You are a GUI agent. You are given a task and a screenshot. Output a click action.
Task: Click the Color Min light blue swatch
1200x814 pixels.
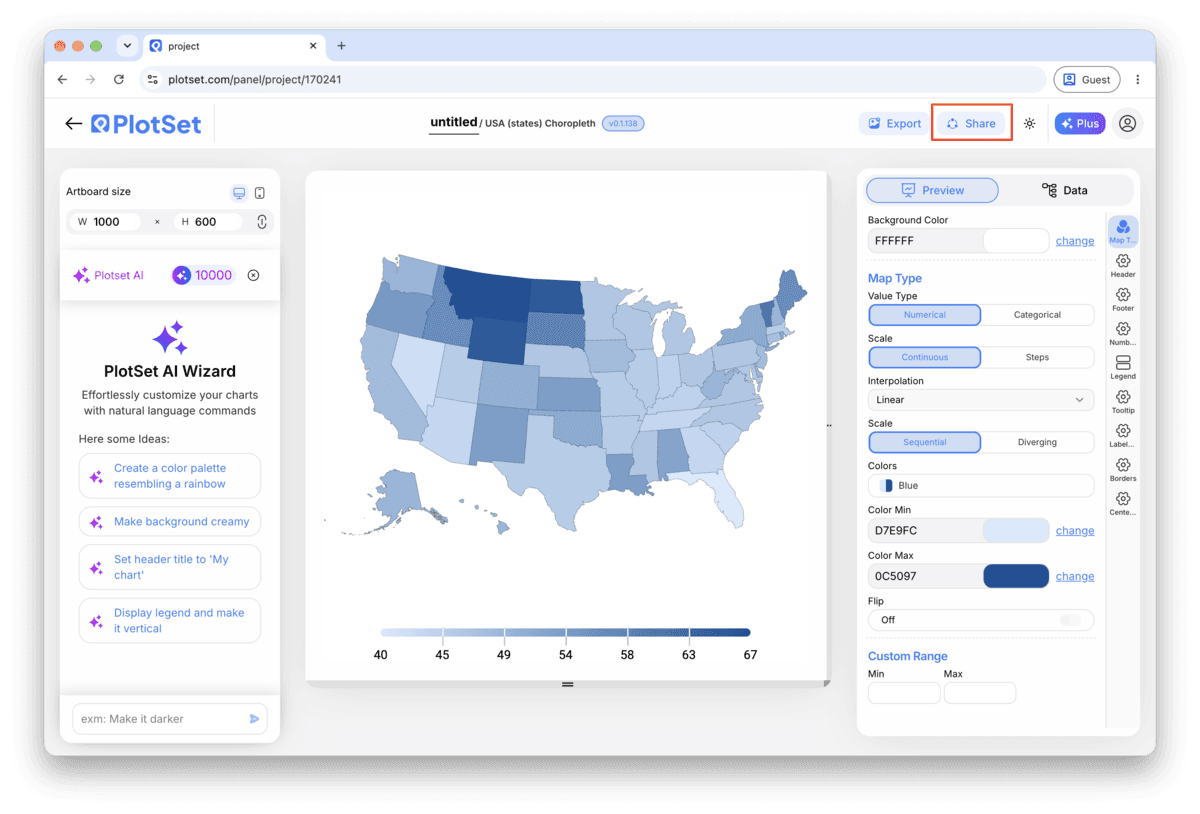(1016, 531)
